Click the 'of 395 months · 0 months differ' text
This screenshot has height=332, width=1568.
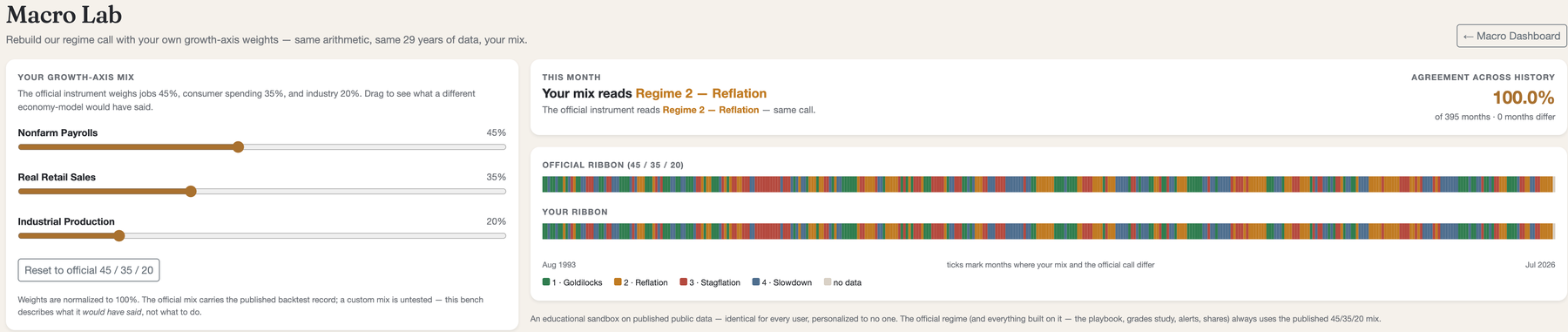(1495, 117)
